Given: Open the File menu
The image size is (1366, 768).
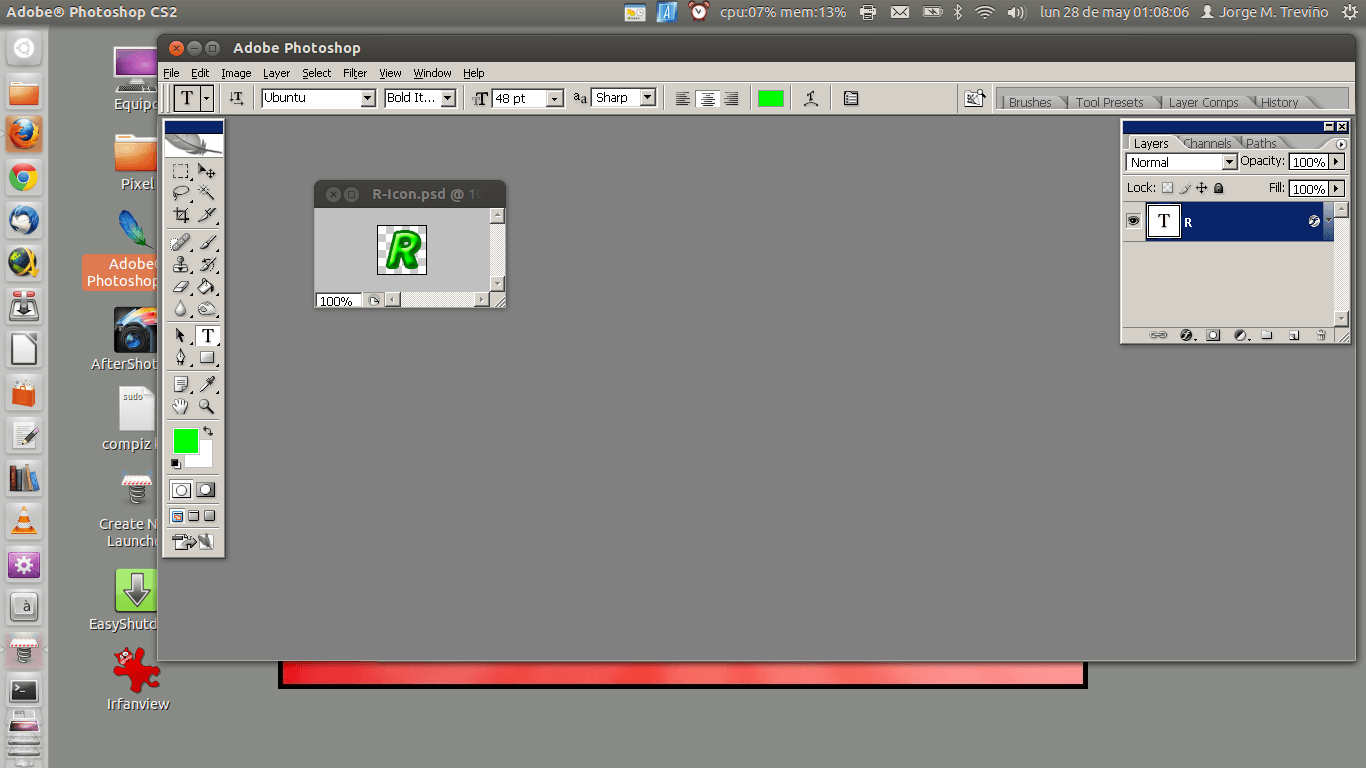Looking at the screenshot, I should tap(171, 73).
